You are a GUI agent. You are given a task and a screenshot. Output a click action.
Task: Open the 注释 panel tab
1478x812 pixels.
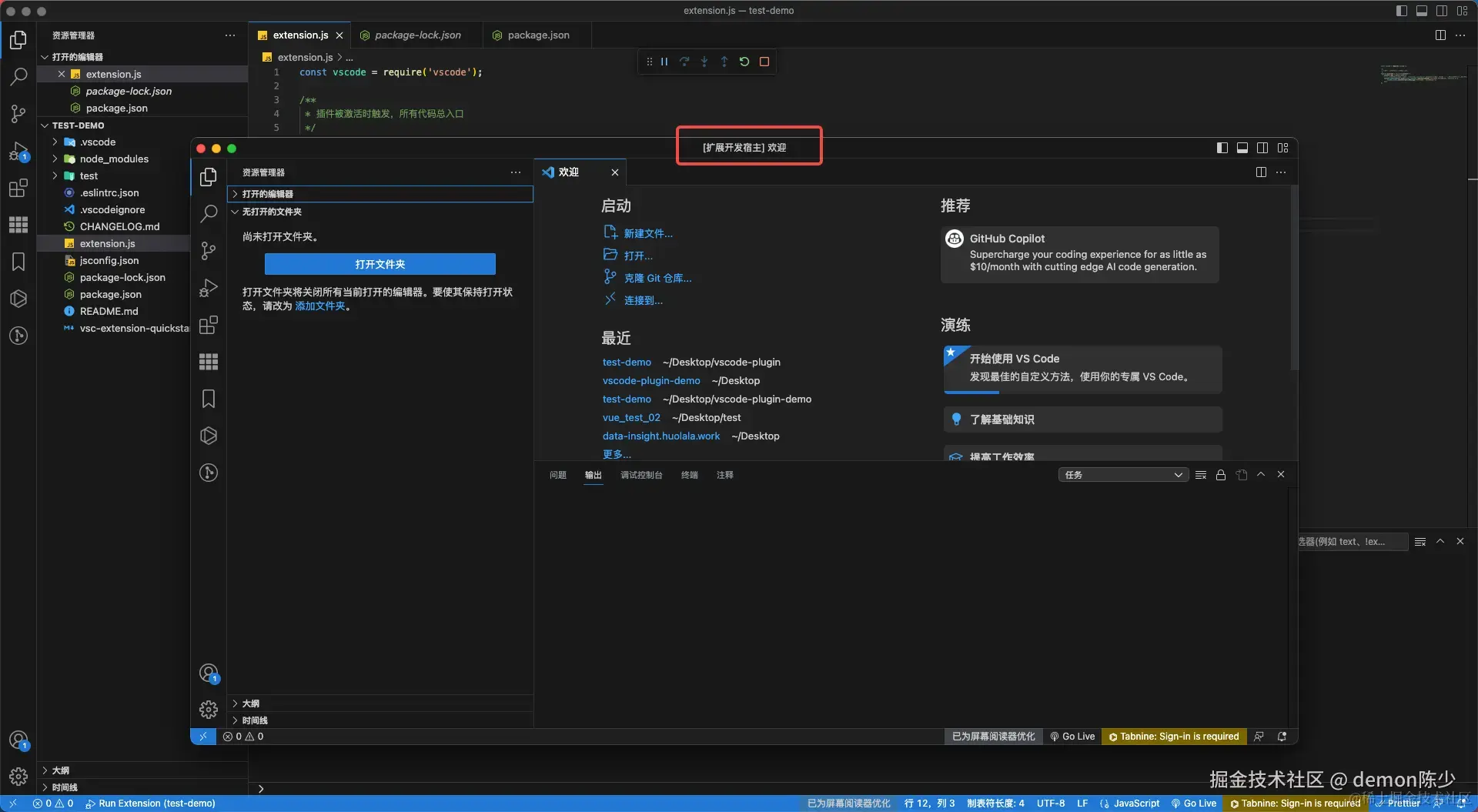tap(725, 475)
